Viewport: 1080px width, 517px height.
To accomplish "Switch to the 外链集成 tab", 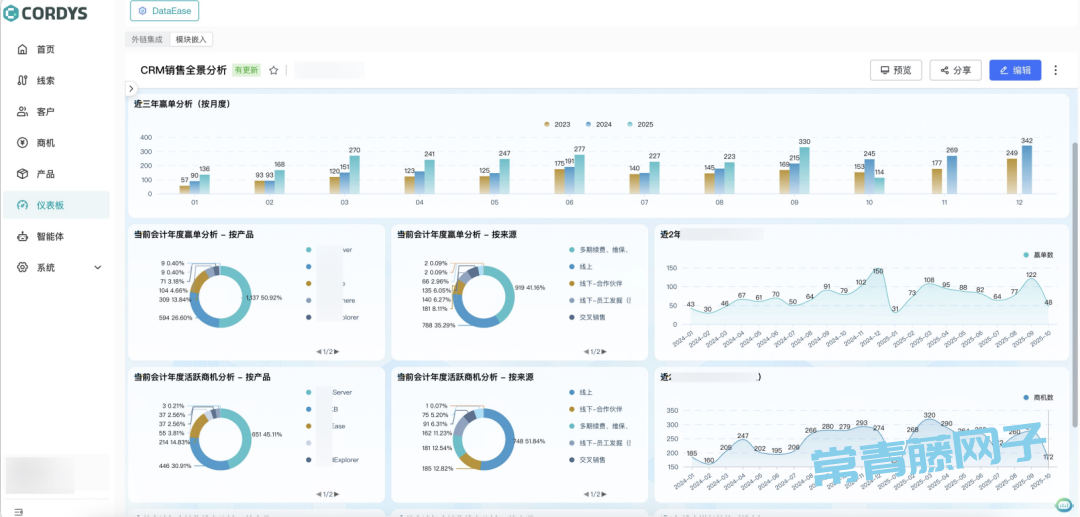I will (146, 40).
